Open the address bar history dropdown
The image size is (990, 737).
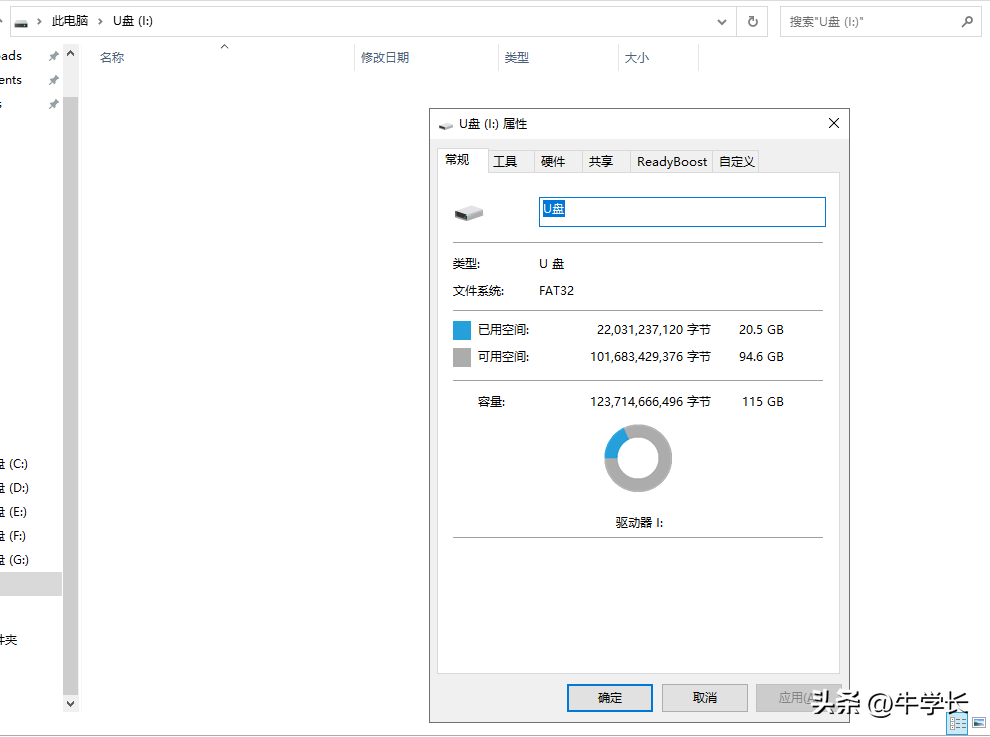point(722,21)
